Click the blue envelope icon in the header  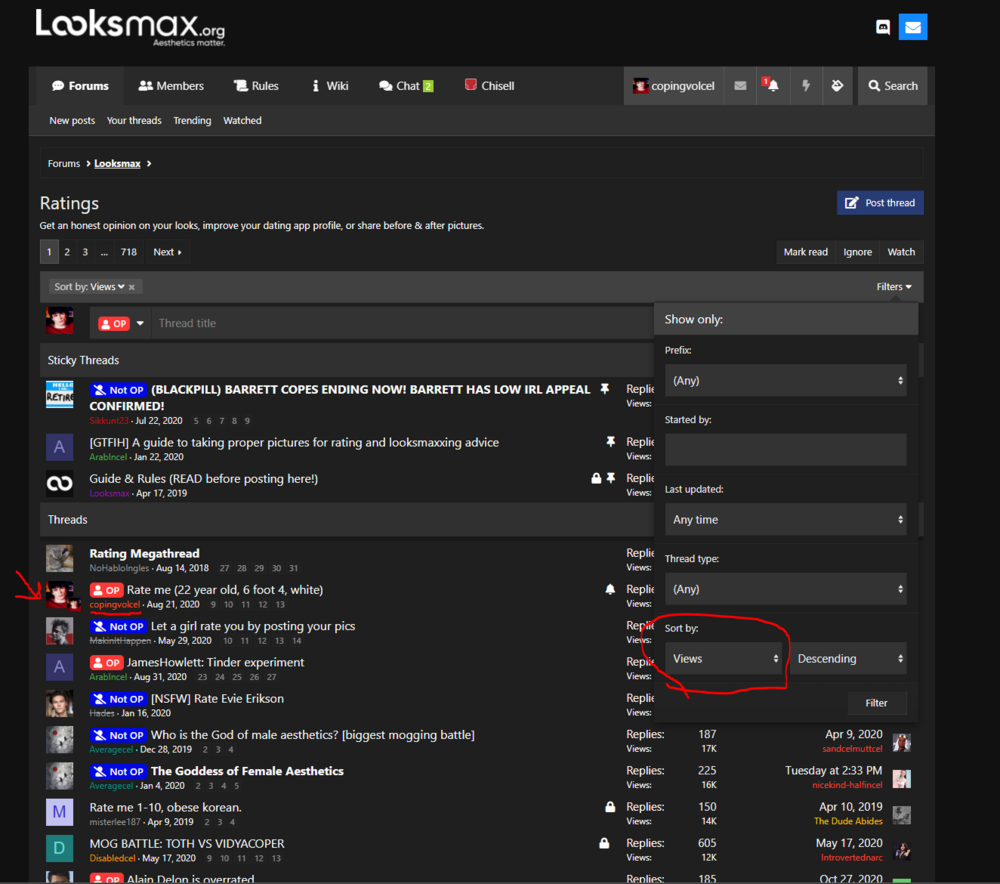(x=913, y=27)
